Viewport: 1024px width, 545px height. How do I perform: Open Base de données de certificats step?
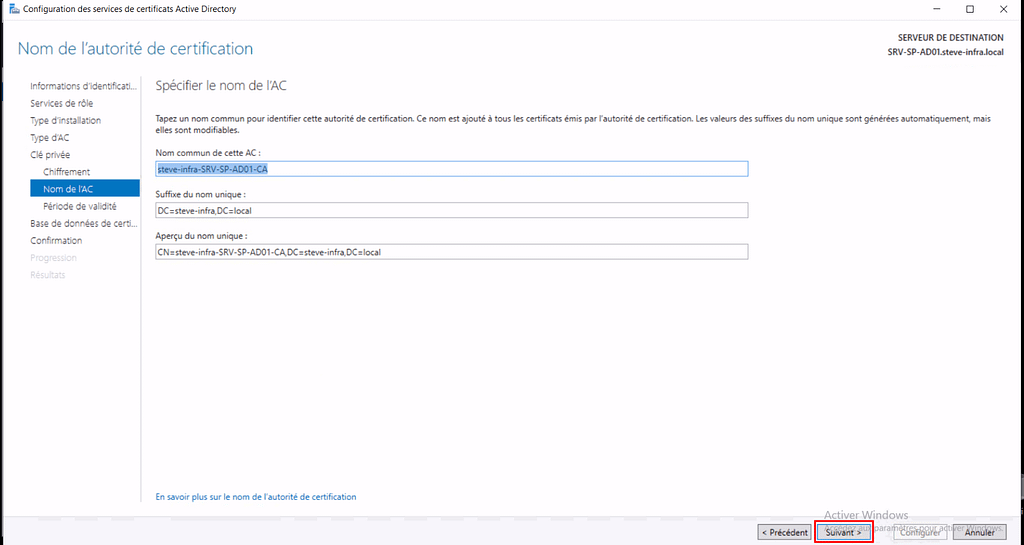[x=83, y=223]
